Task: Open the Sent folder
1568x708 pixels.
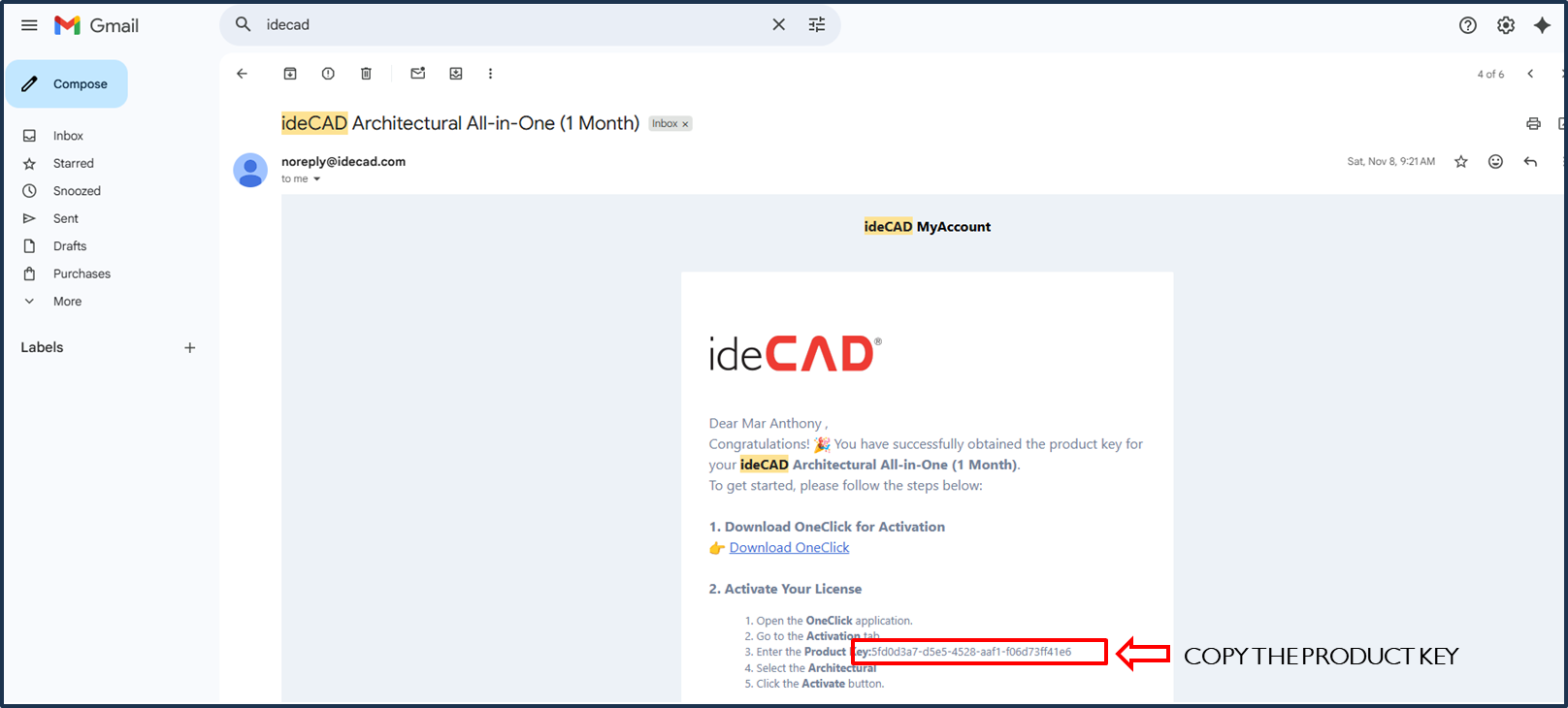Action: point(66,218)
